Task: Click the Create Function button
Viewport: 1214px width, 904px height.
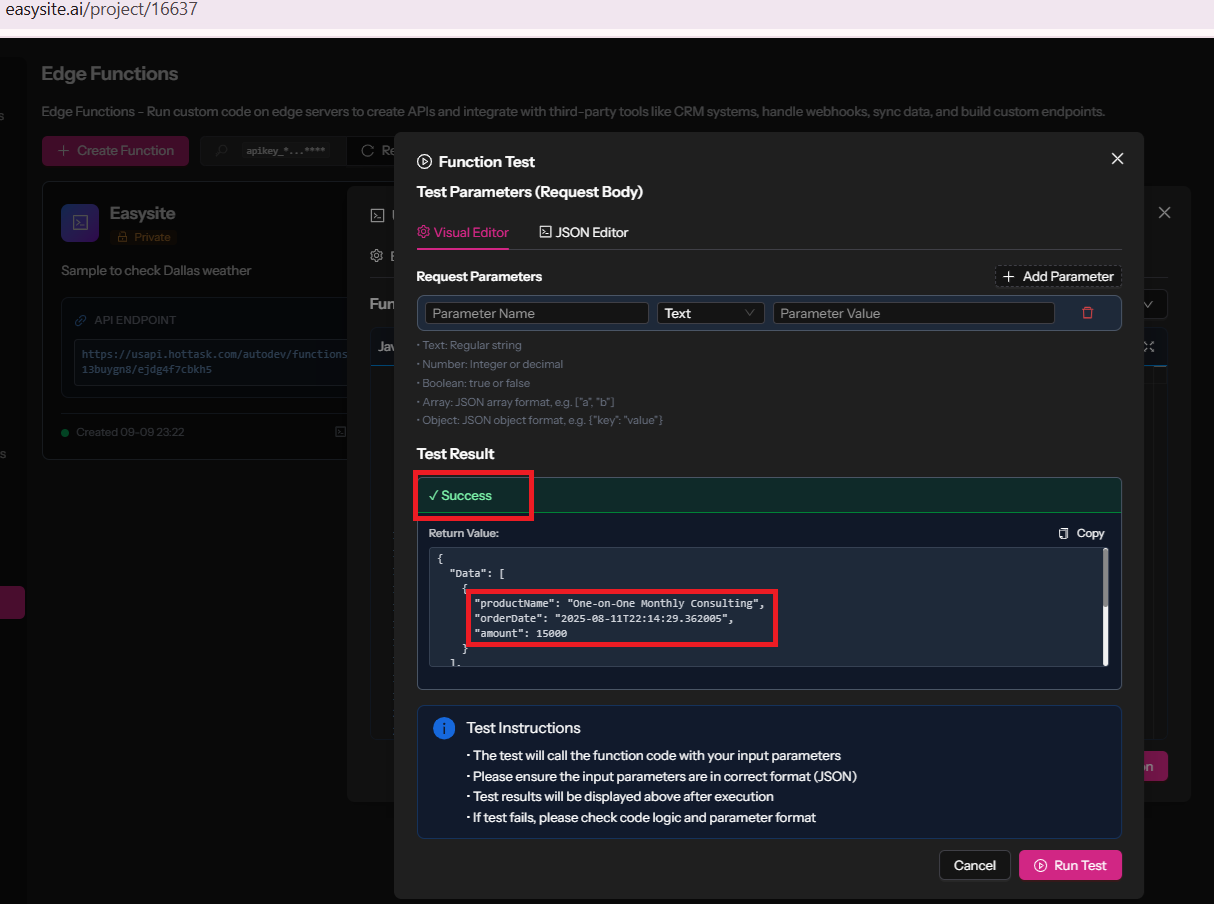Action: 115,151
